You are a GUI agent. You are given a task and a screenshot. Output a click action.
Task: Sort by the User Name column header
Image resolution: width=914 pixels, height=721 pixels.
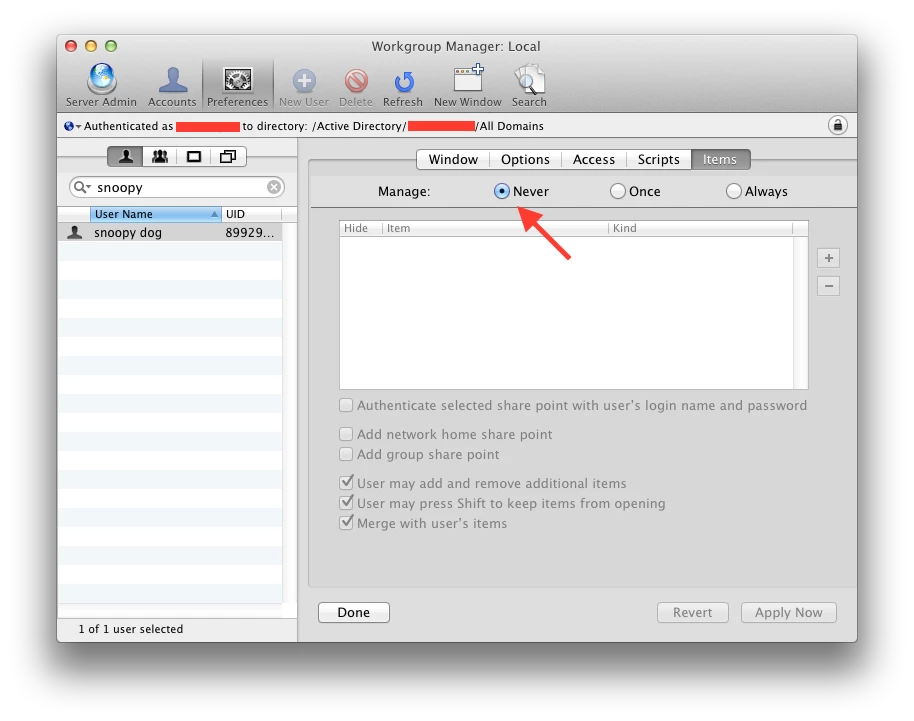[x=156, y=214]
